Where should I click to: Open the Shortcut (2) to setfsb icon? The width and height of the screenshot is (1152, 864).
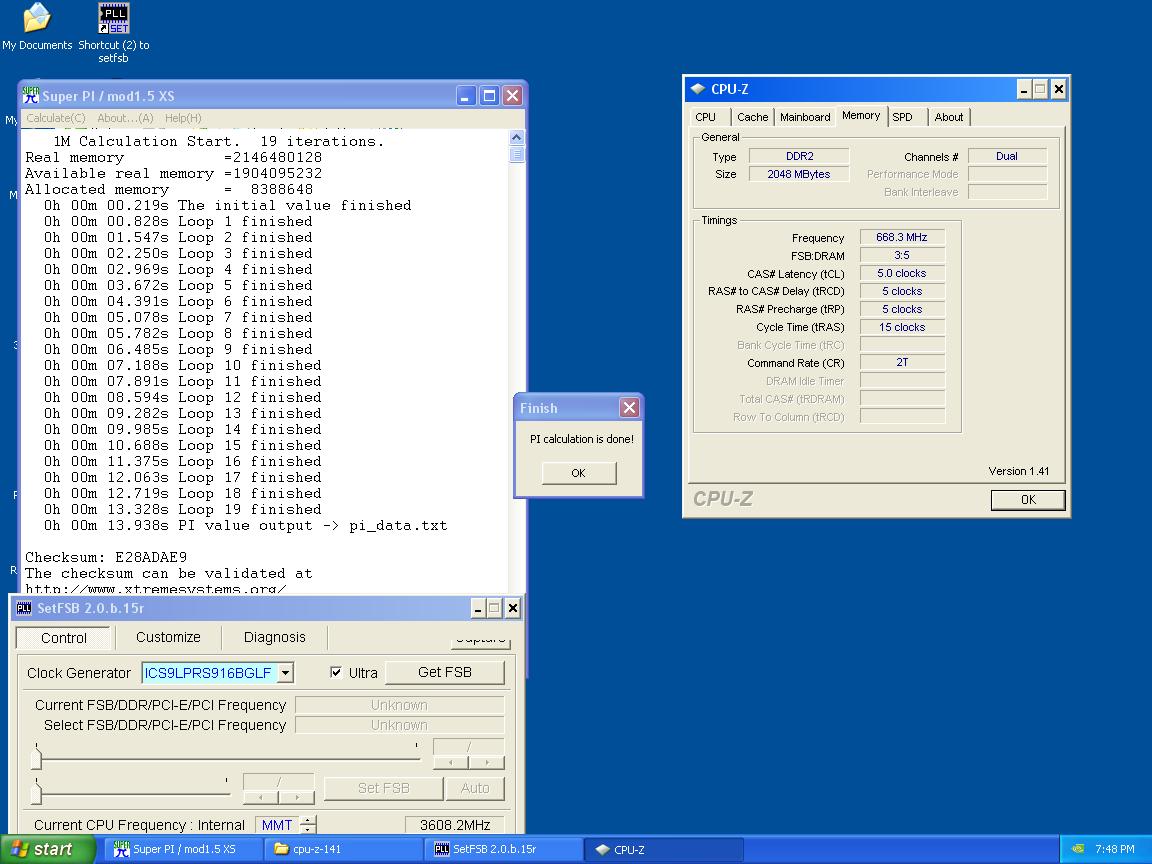pos(114,33)
